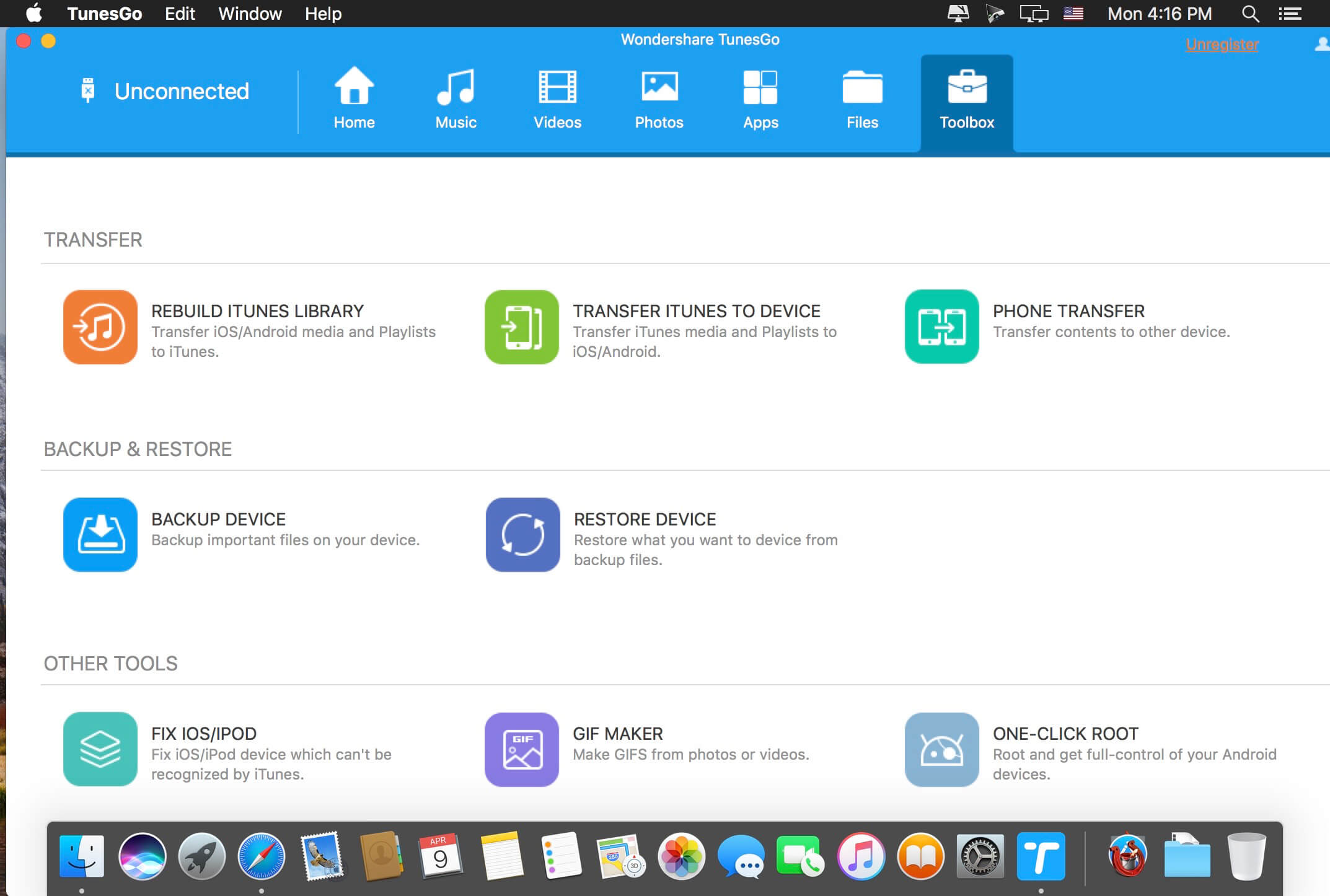Click the BACKUP DEVICE title
This screenshot has width=1330, height=896.
pos(219,519)
